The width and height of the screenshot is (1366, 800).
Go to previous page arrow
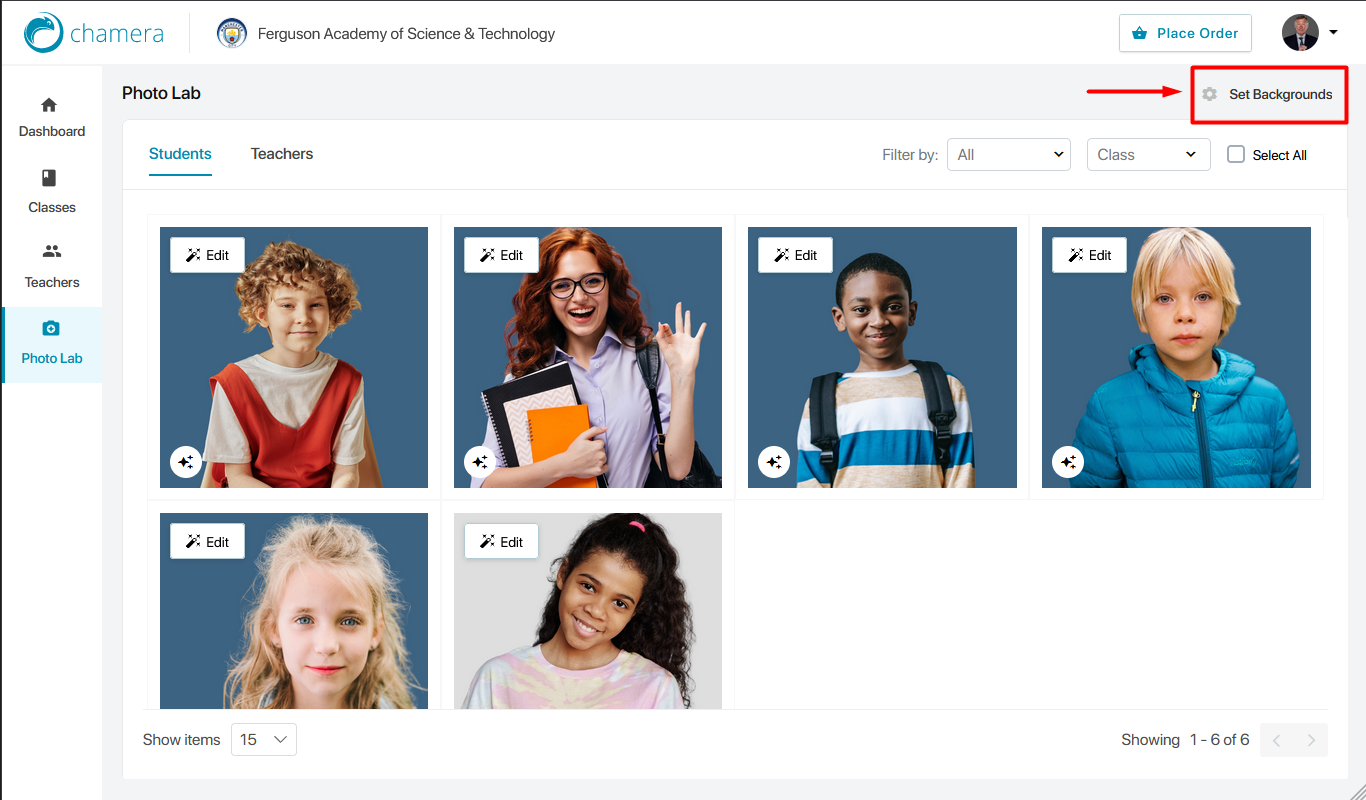1277,740
